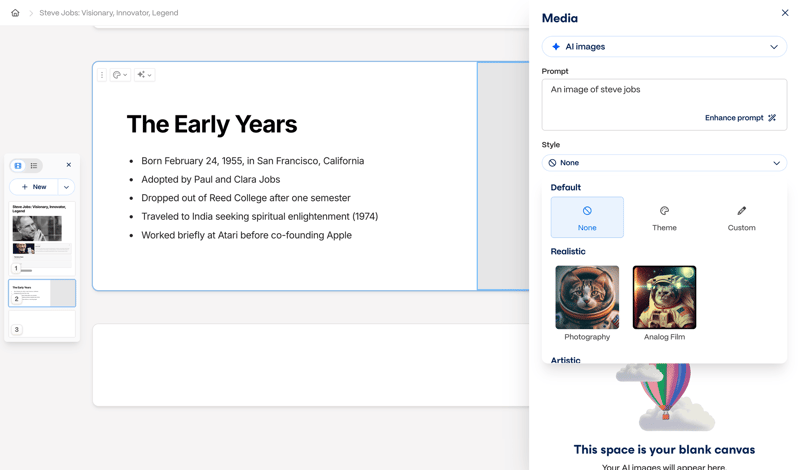Screen dimensions: 800x470
Task: Click the palette icon above Theme
Action: click(x=664, y=211)
